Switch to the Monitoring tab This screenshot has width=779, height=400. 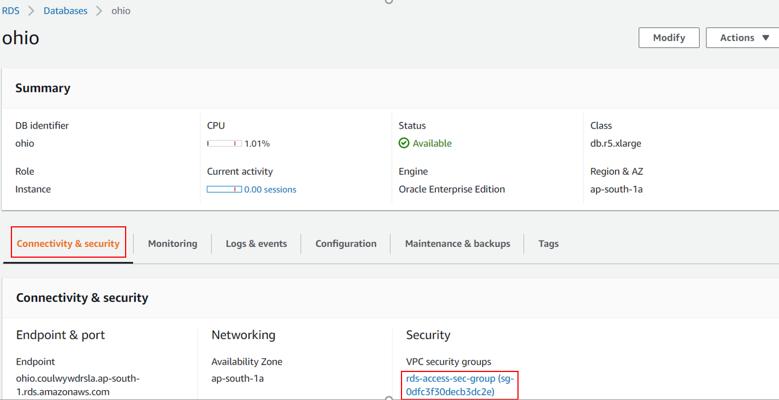[172, 243]
